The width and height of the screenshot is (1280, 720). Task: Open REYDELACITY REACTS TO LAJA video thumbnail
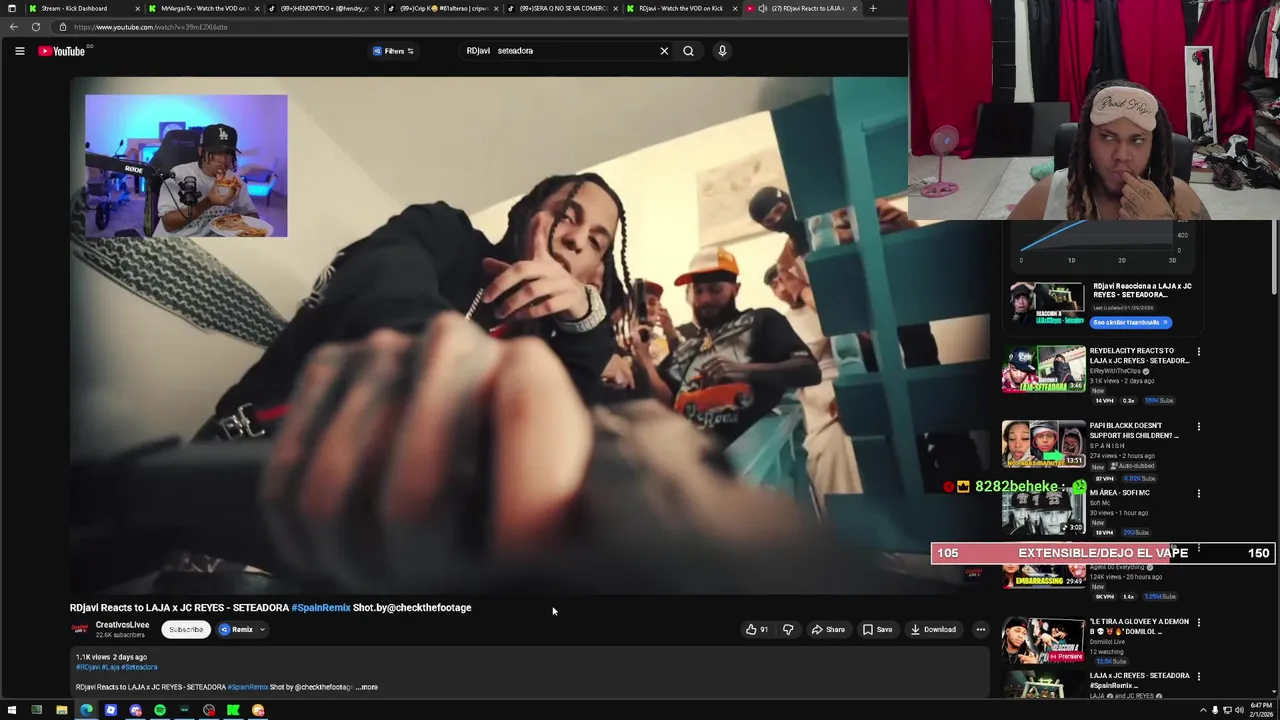[x=1044, y=369]
